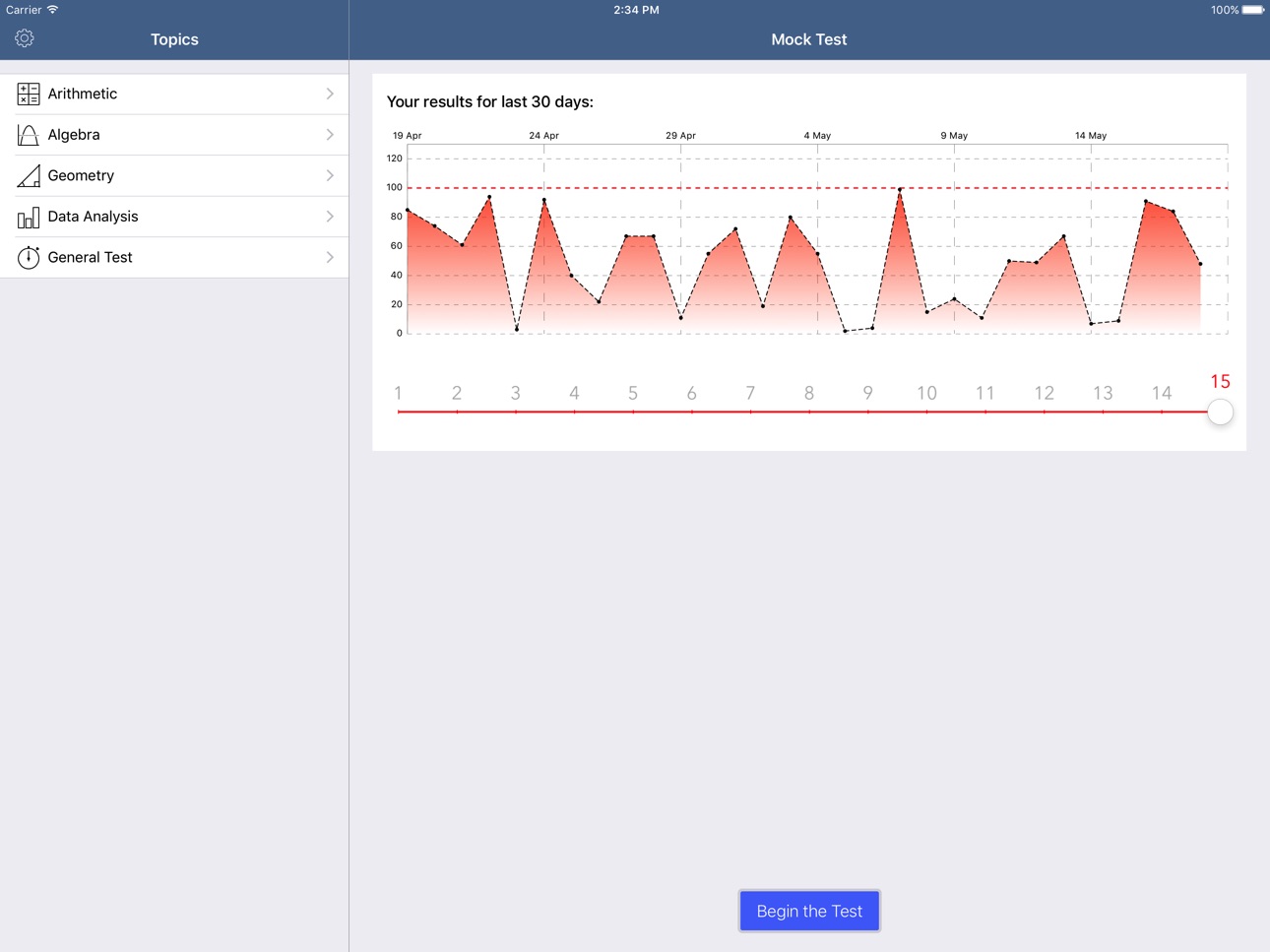Image resolution: width=1270 pixels, height=952 pixels.
Task: Click the Topics header title
Action: click(x=174, y=39)
